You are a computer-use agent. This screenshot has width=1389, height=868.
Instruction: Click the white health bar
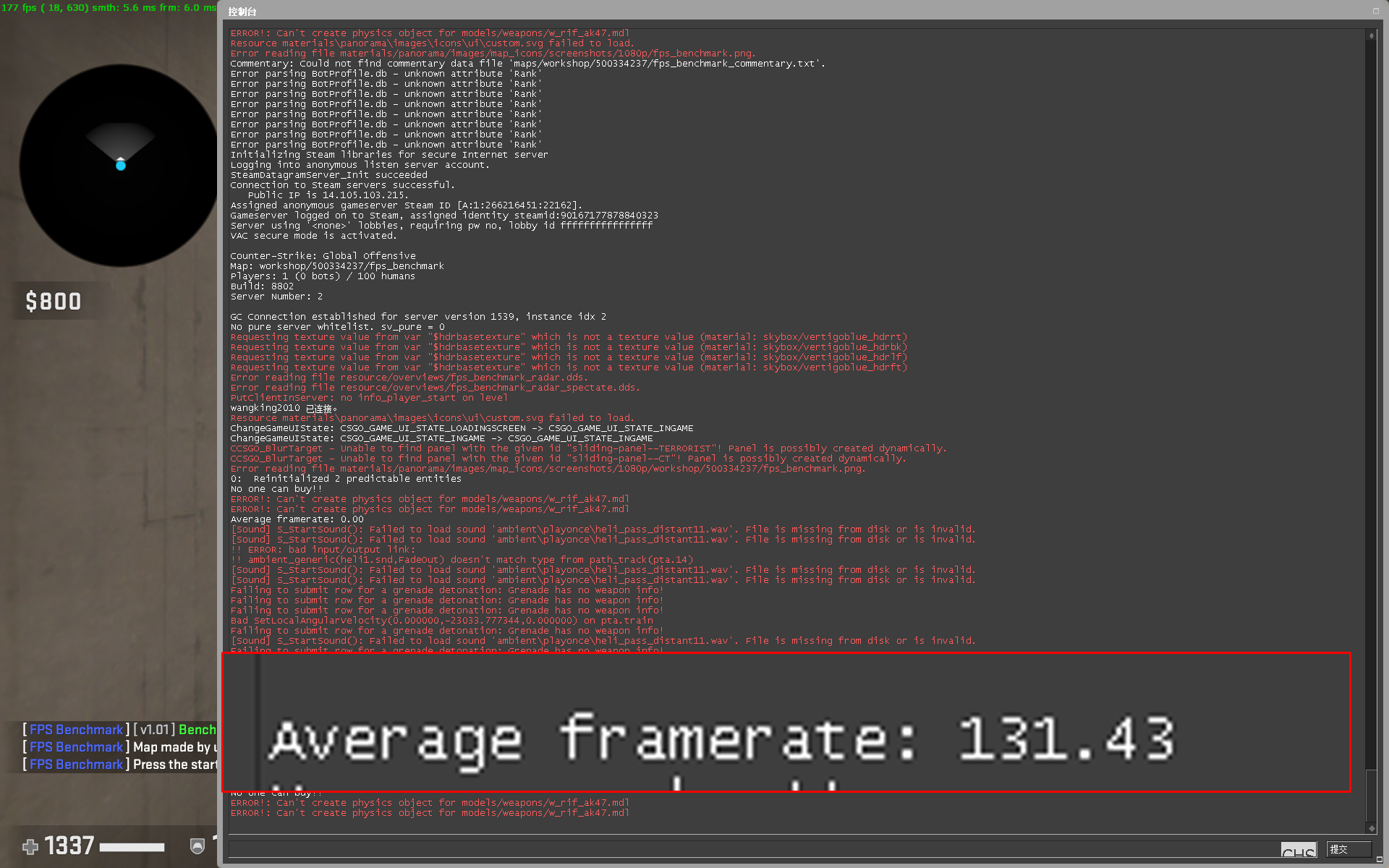(x=132, y=847)
